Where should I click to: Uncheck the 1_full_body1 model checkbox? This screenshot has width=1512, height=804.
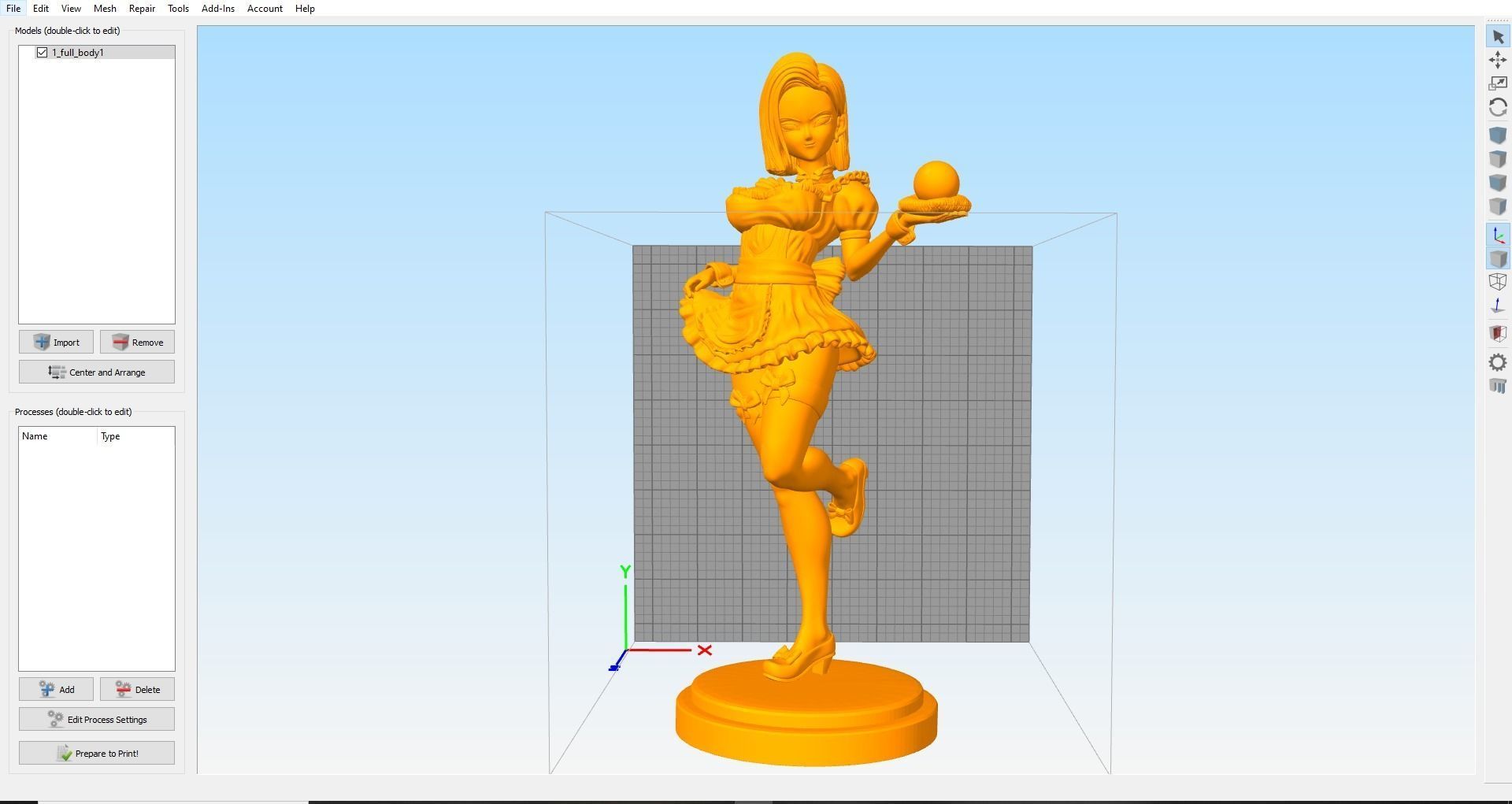[42, 53]
